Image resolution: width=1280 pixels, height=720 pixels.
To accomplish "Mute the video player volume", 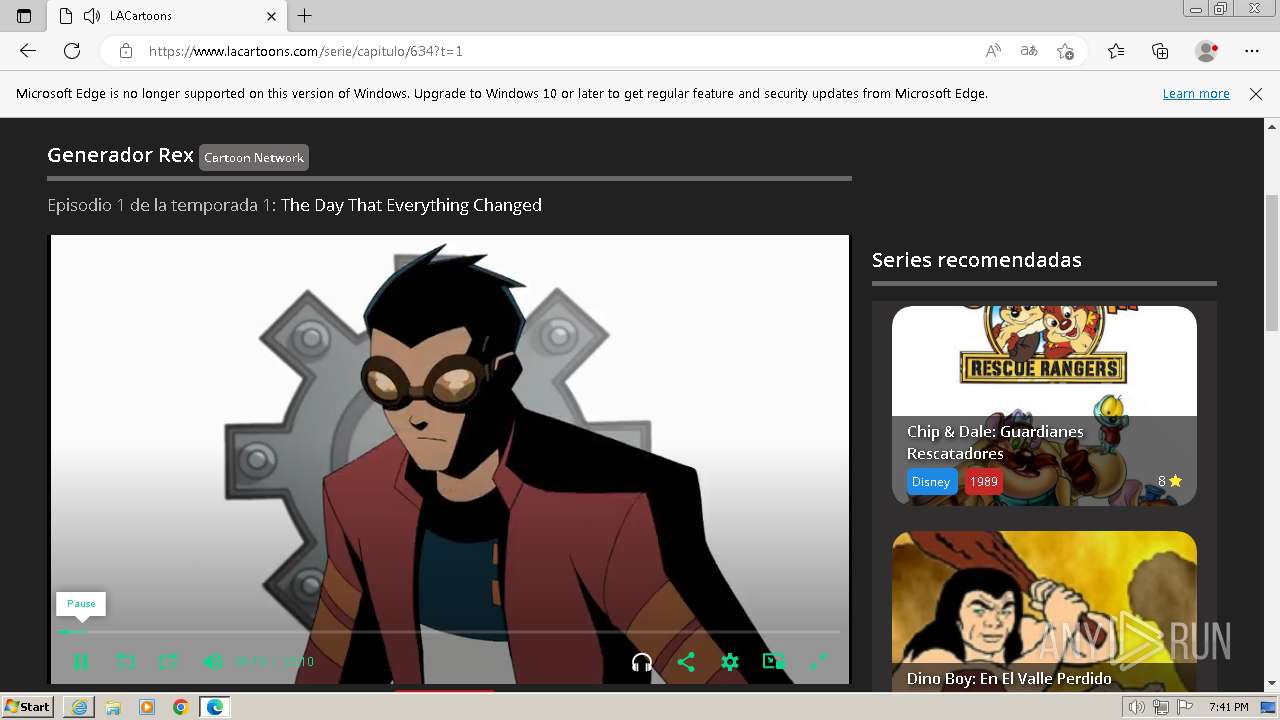I will tap(212, 661).
